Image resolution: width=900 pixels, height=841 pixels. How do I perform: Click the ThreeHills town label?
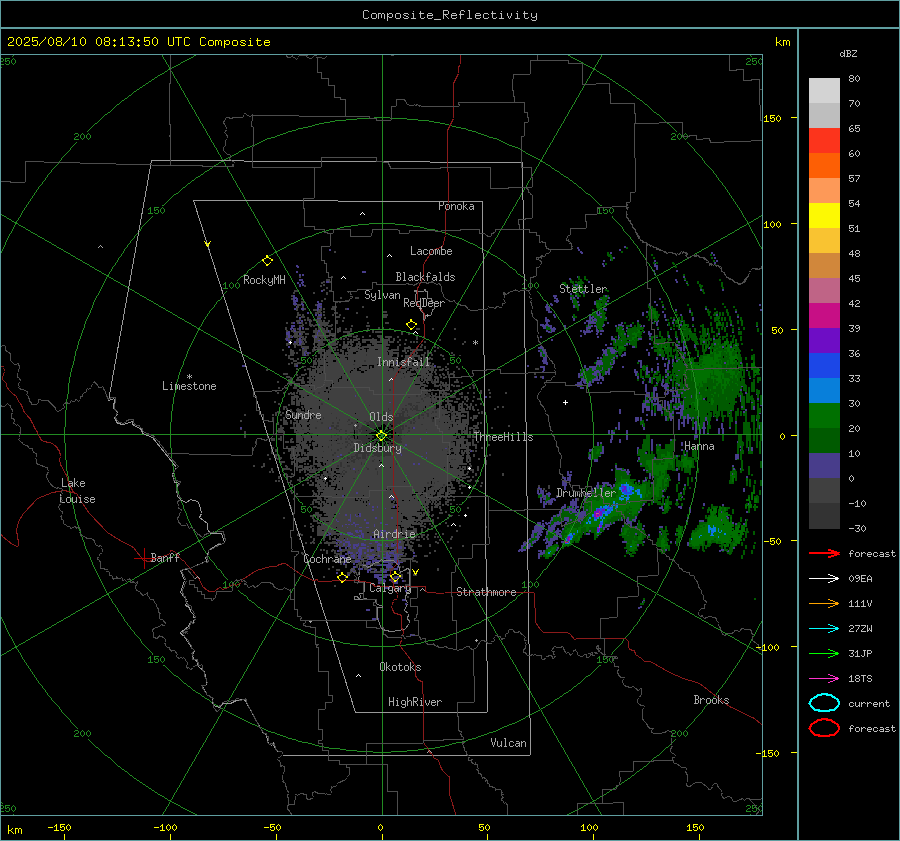point(503,437)
